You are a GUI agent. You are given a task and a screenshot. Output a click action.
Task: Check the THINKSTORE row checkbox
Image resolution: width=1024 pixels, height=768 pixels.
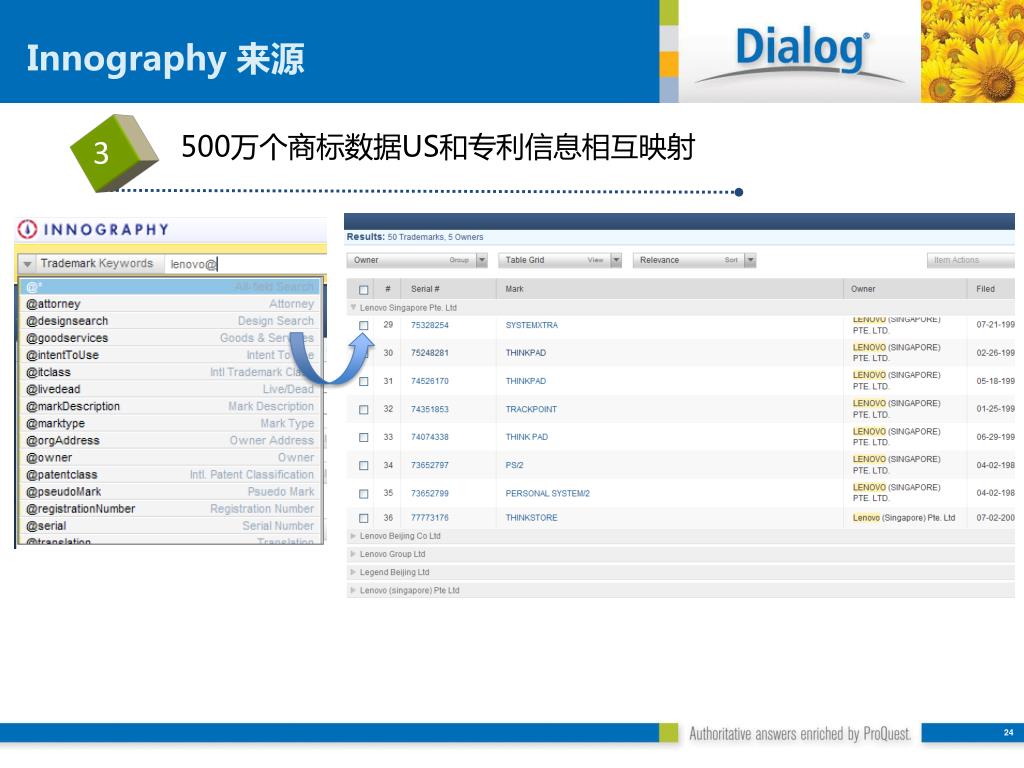click(364, 518)
